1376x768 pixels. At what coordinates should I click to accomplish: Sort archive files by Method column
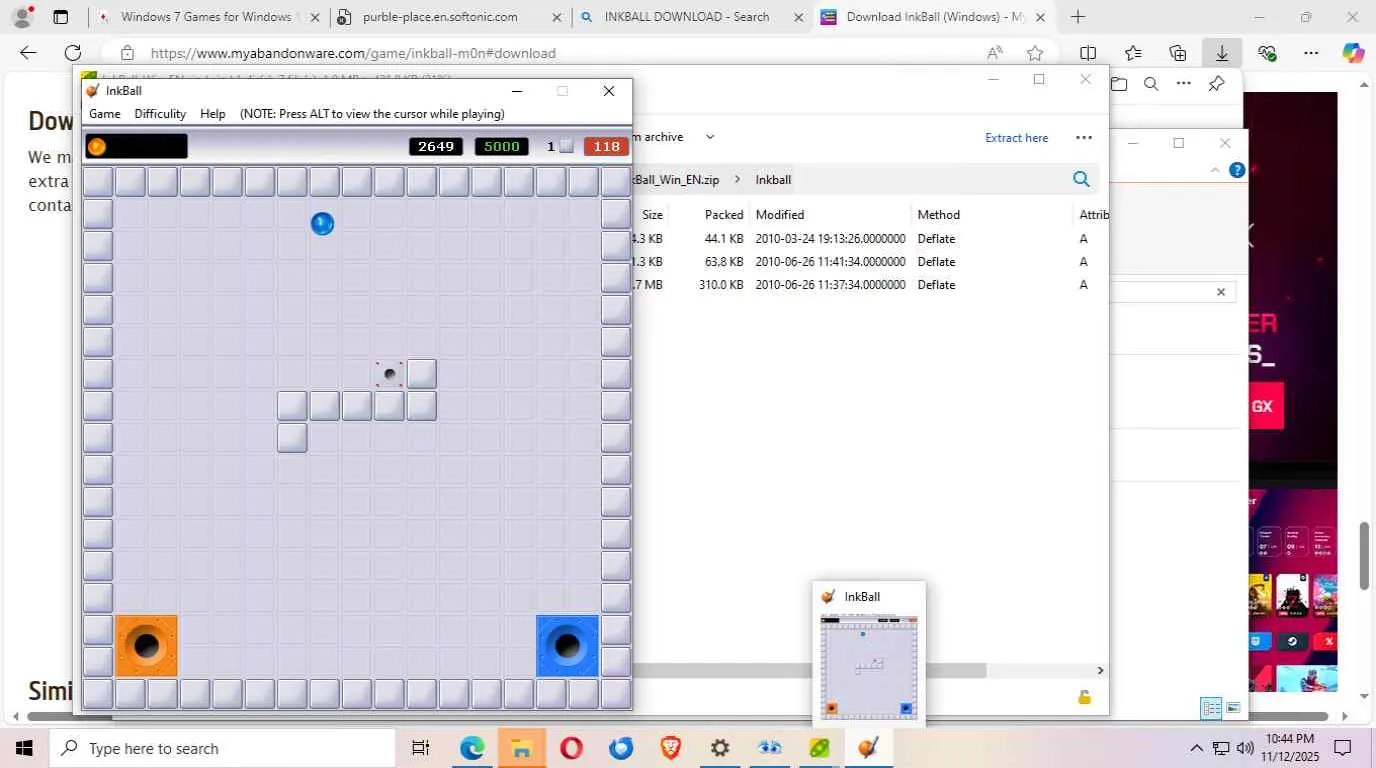point(939,215)
